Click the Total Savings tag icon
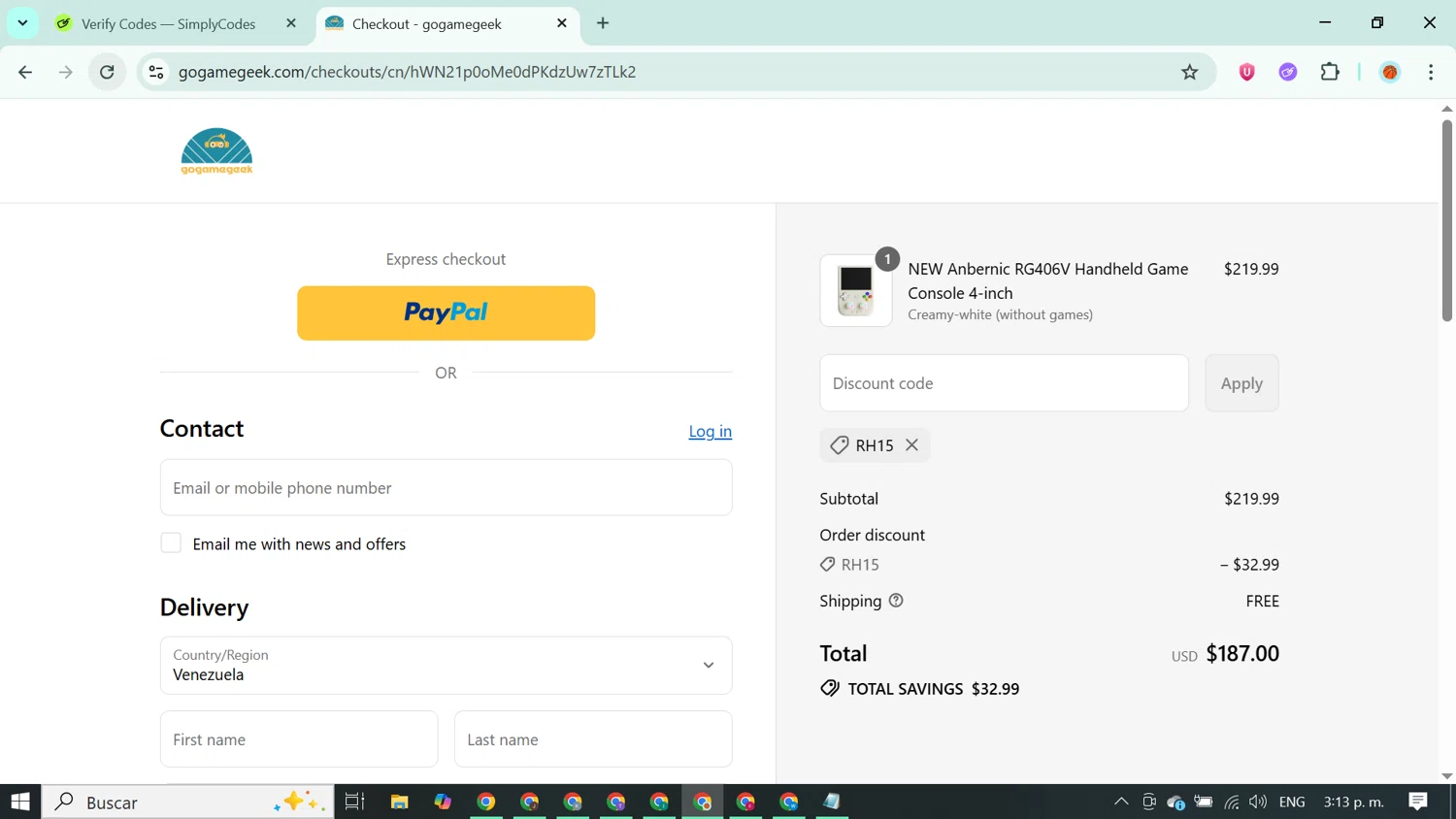Screen dimensions: 1456x819 coord(830,688)
